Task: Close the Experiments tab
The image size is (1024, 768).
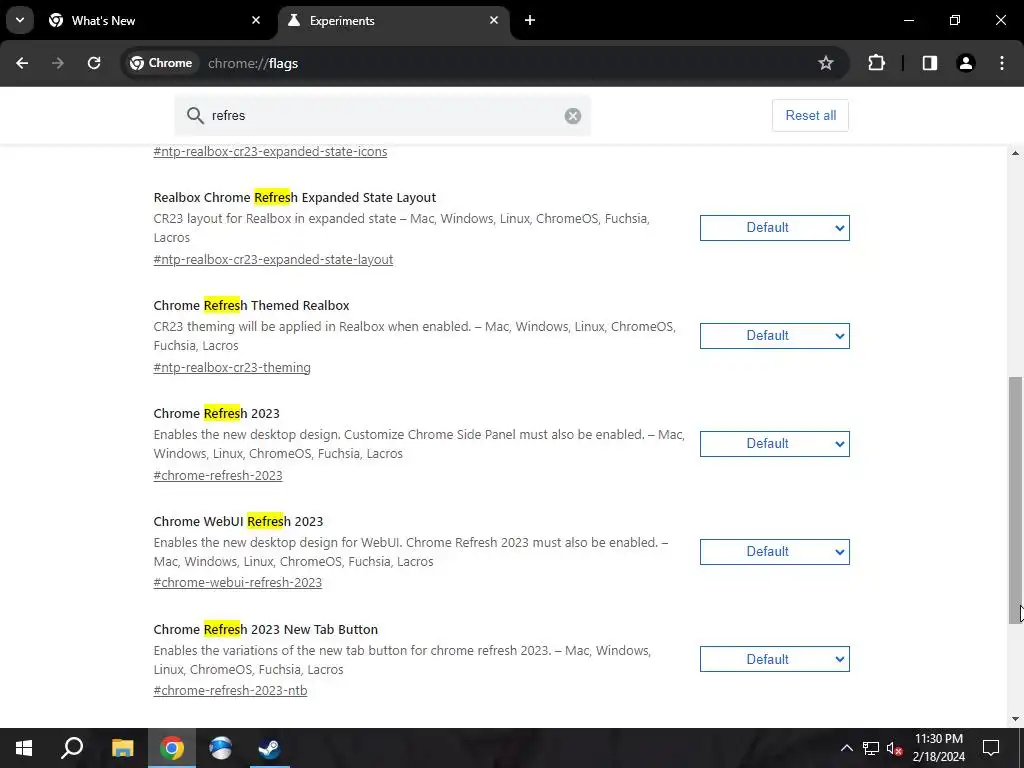Action: pos(494,20)
